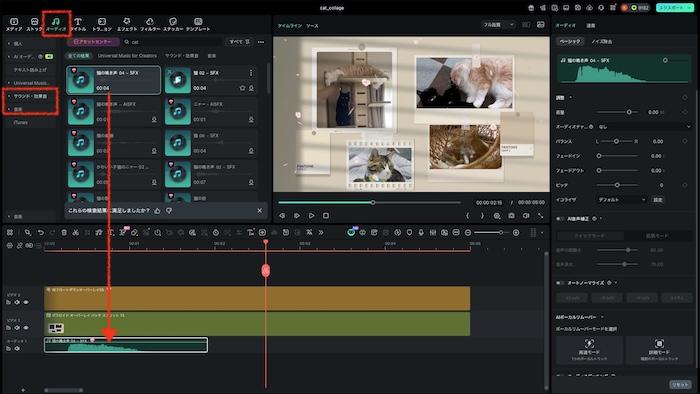The image size is (700, 394).
Task: Click the equalizer 設定 button
Action: 658,200
